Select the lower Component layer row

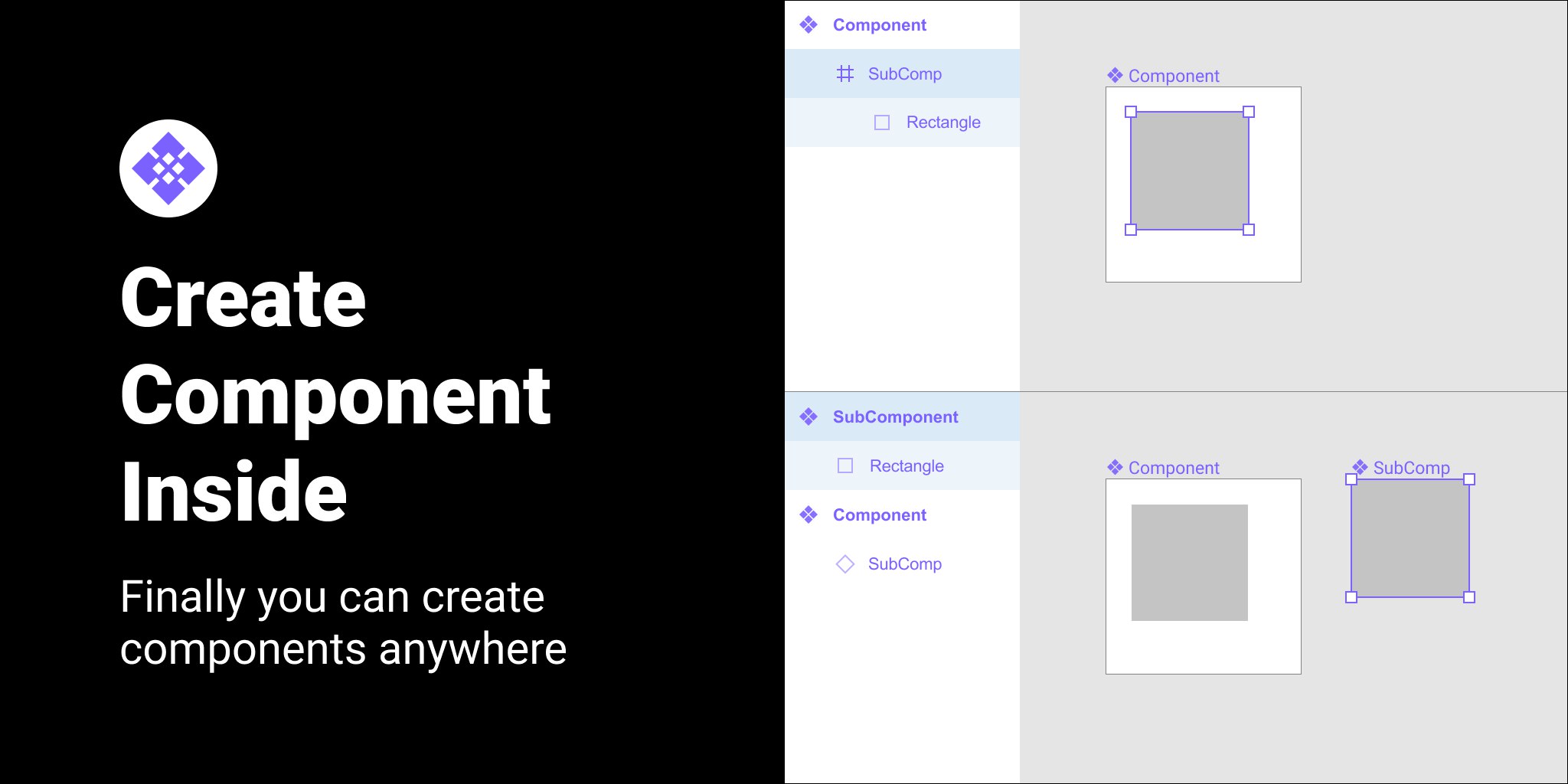click(902, 514)
